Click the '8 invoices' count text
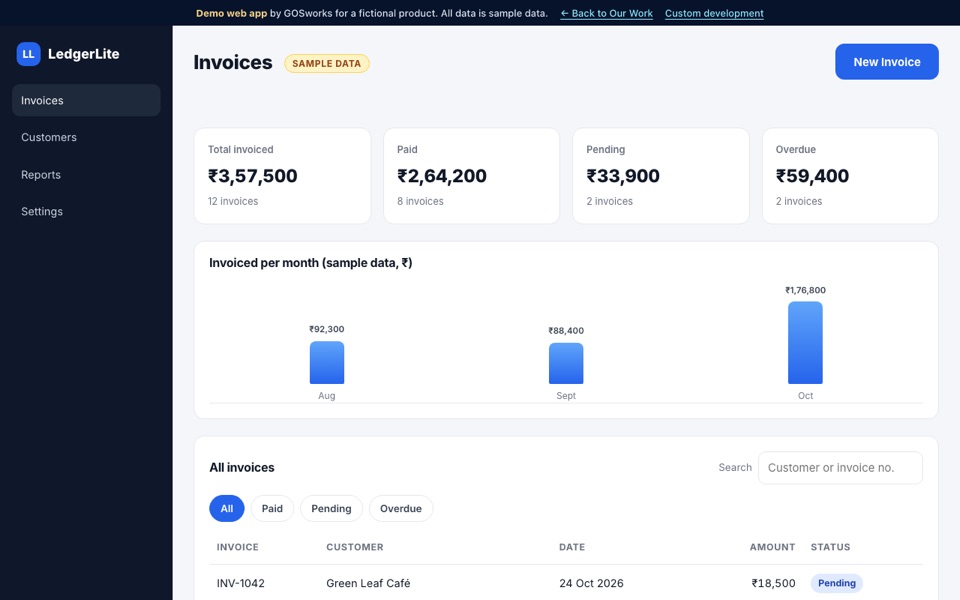 click(x=420, y=201)
